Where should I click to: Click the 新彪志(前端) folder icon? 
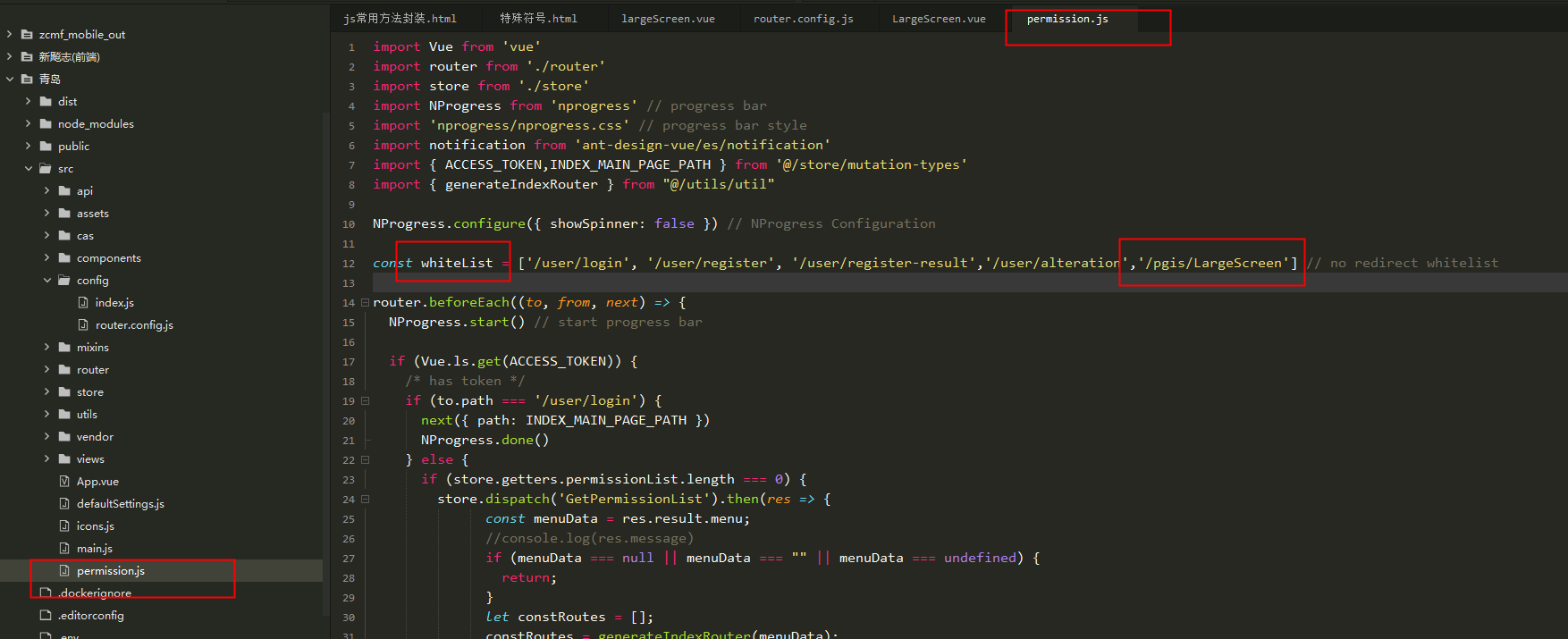coord(27,56)
